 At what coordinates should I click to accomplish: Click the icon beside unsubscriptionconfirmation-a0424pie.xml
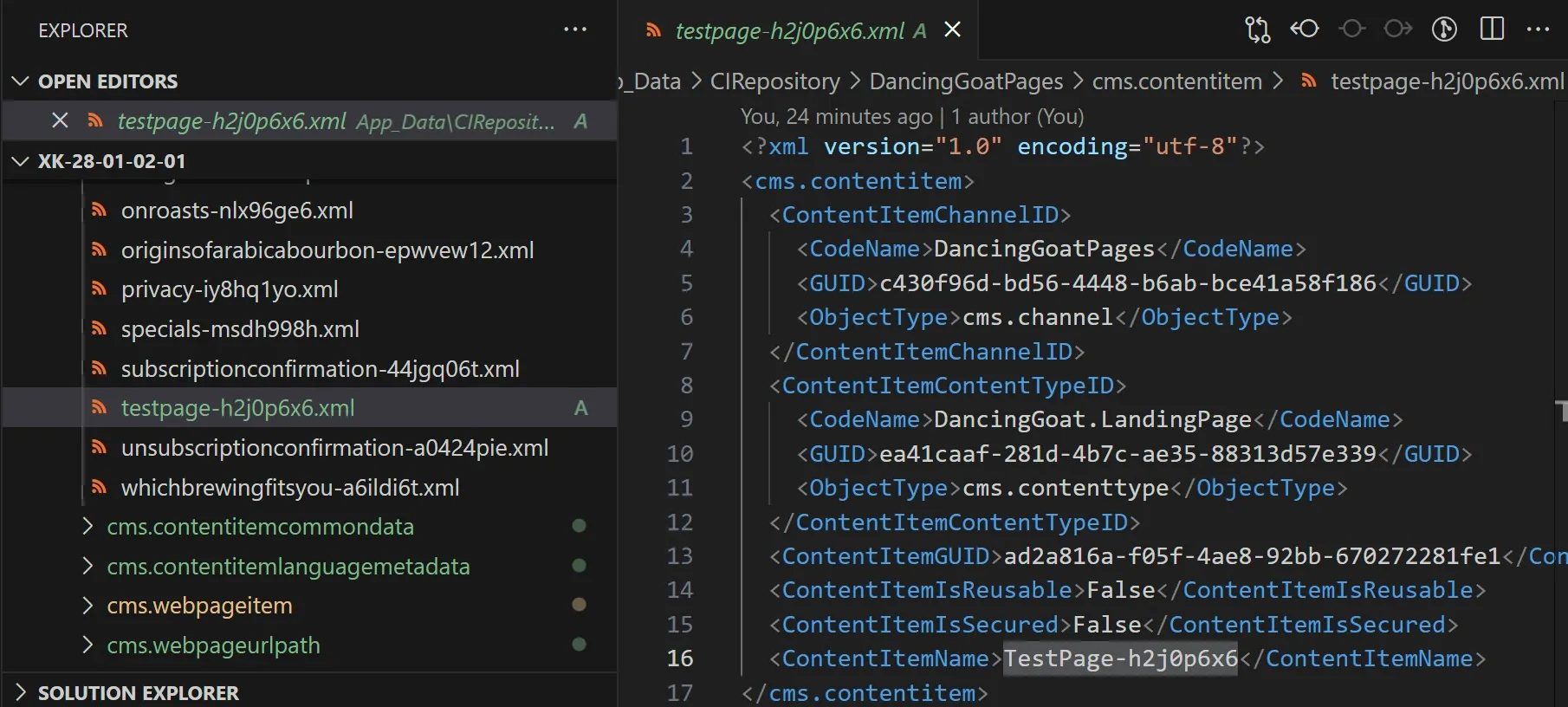point(99,447)
